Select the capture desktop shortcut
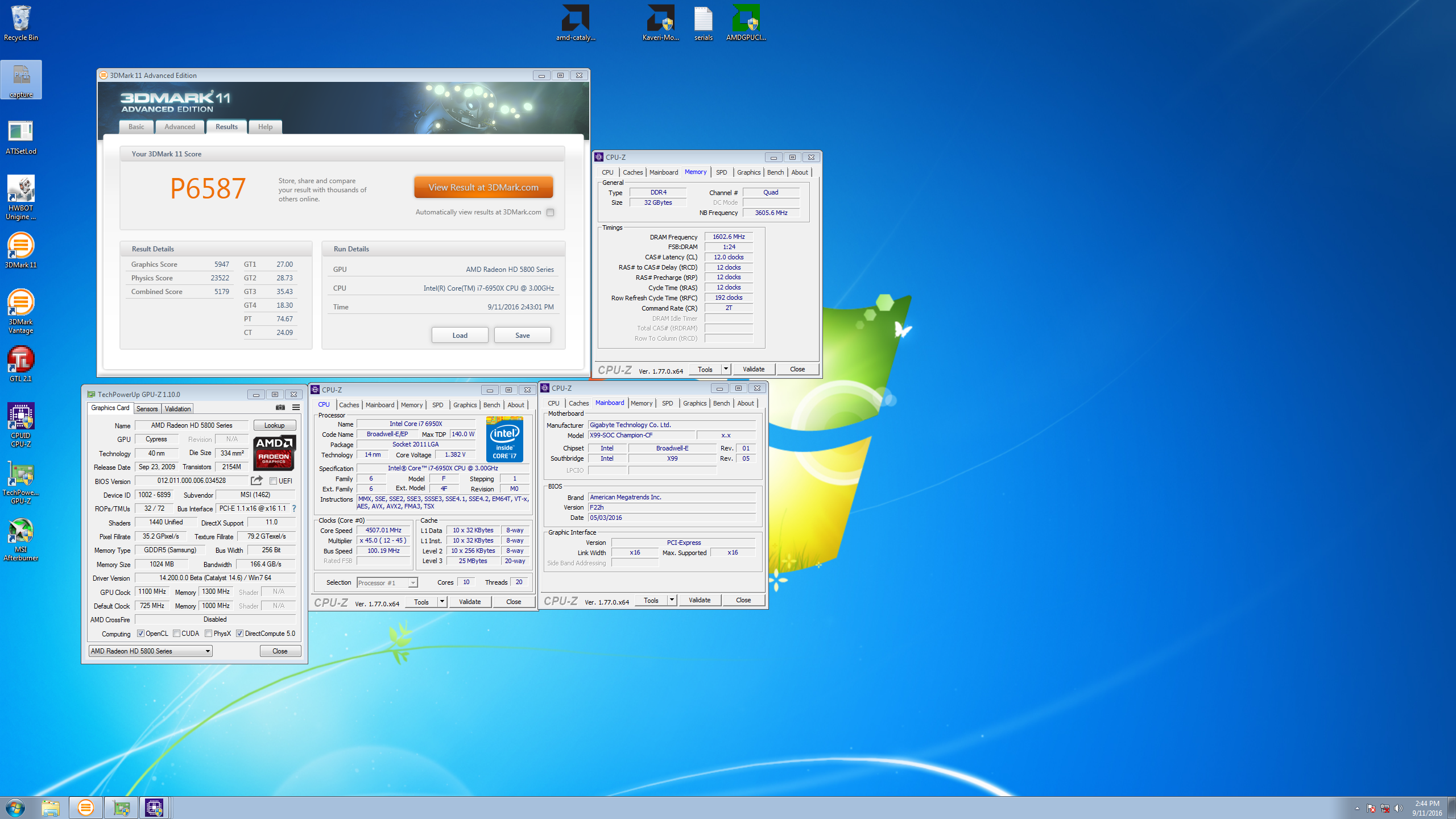Viewport: 1456px width, 819px height. [x=21, y=80]
